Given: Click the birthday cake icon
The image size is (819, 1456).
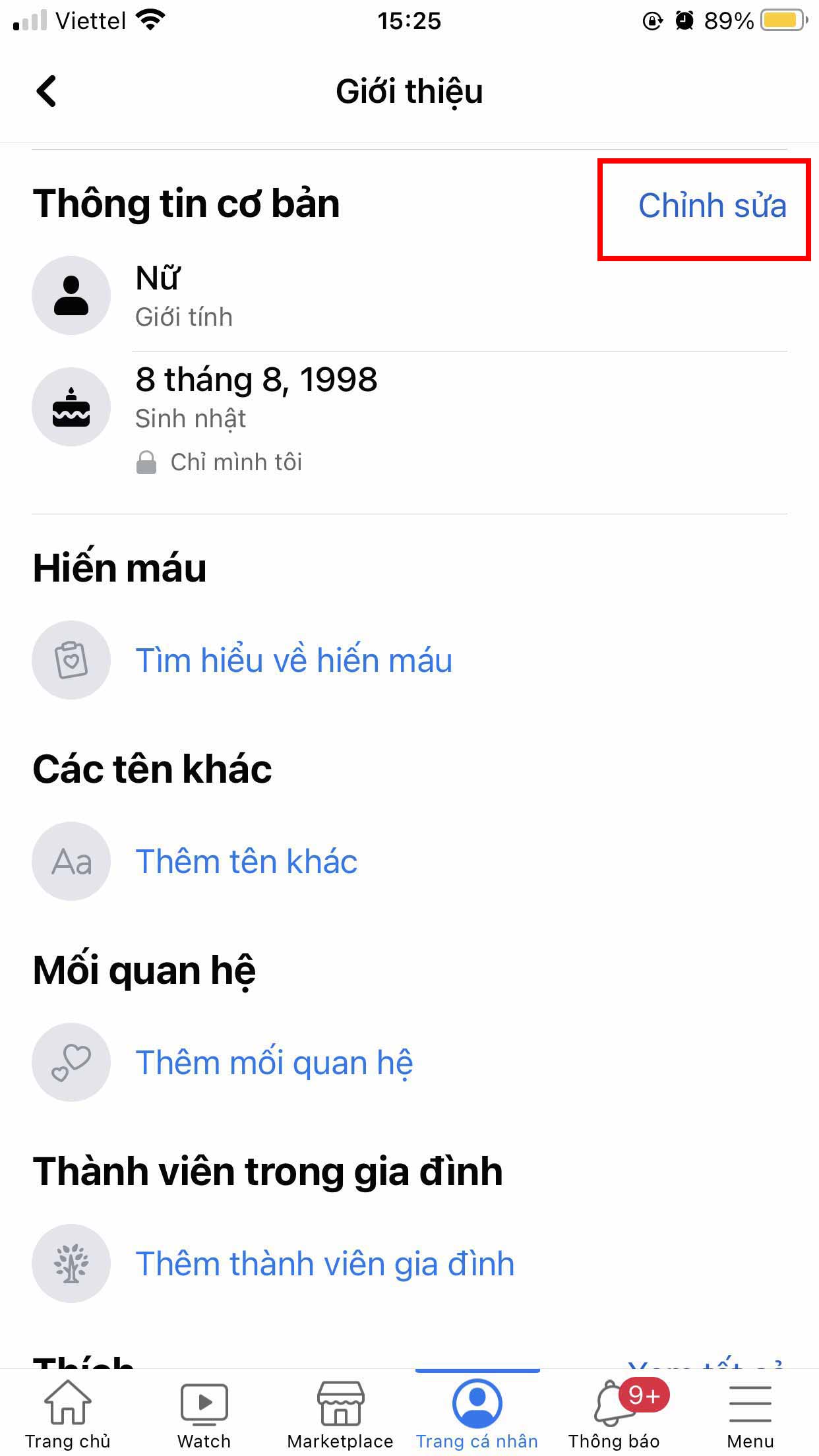Looking at the screenshot, I should pos(71,406).
